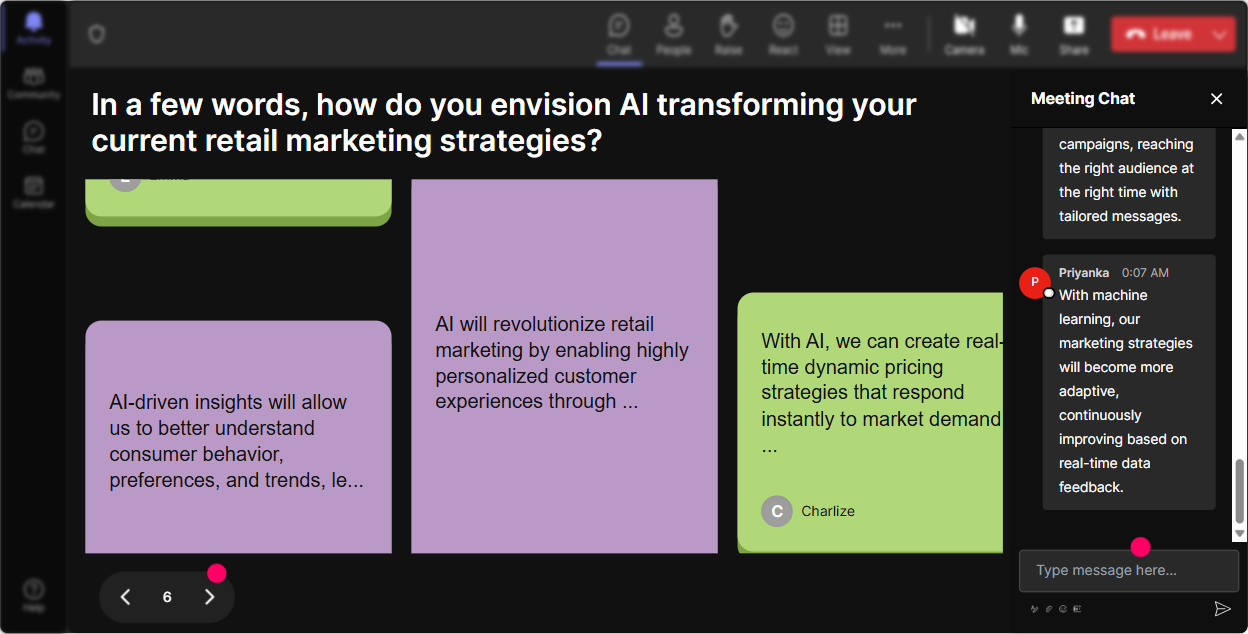Open the card about personalized customer experiences

point(564,366)
